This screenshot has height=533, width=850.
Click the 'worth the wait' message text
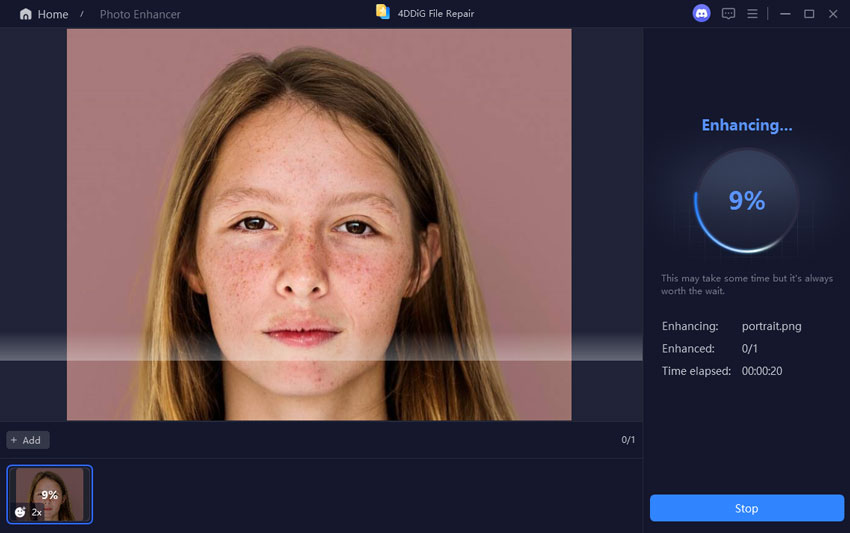[746, 285]
